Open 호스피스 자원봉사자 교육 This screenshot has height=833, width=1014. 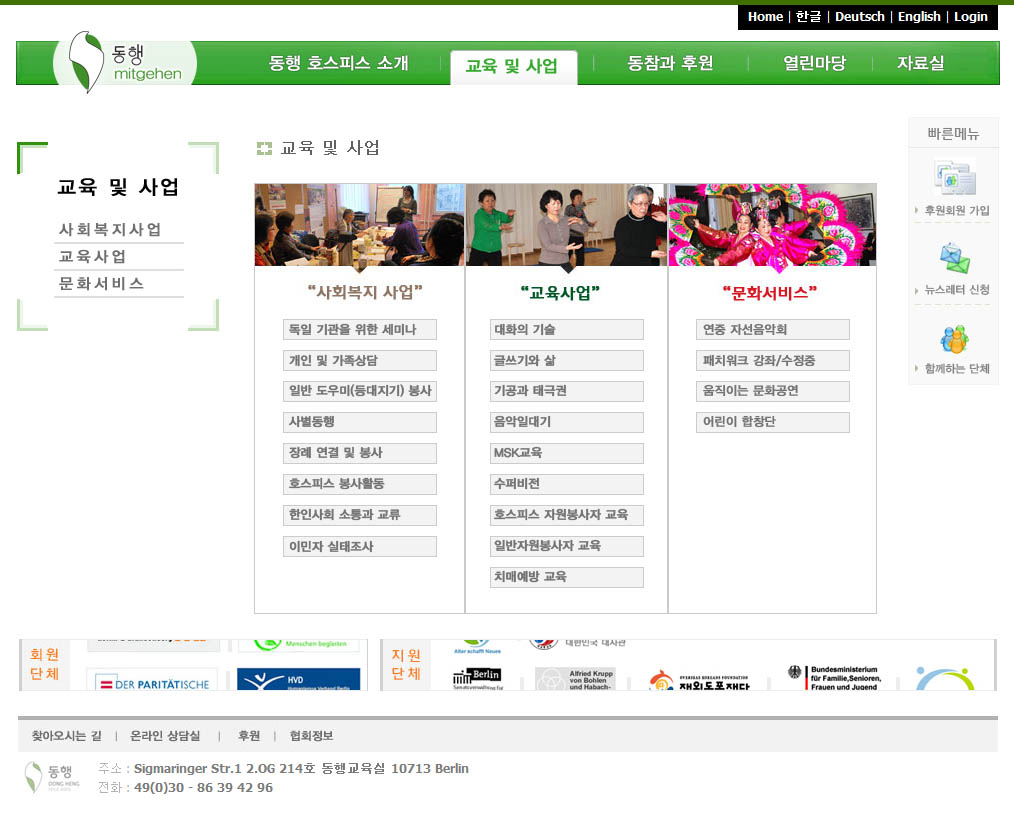pyautogui.click(x=566, y=515)
